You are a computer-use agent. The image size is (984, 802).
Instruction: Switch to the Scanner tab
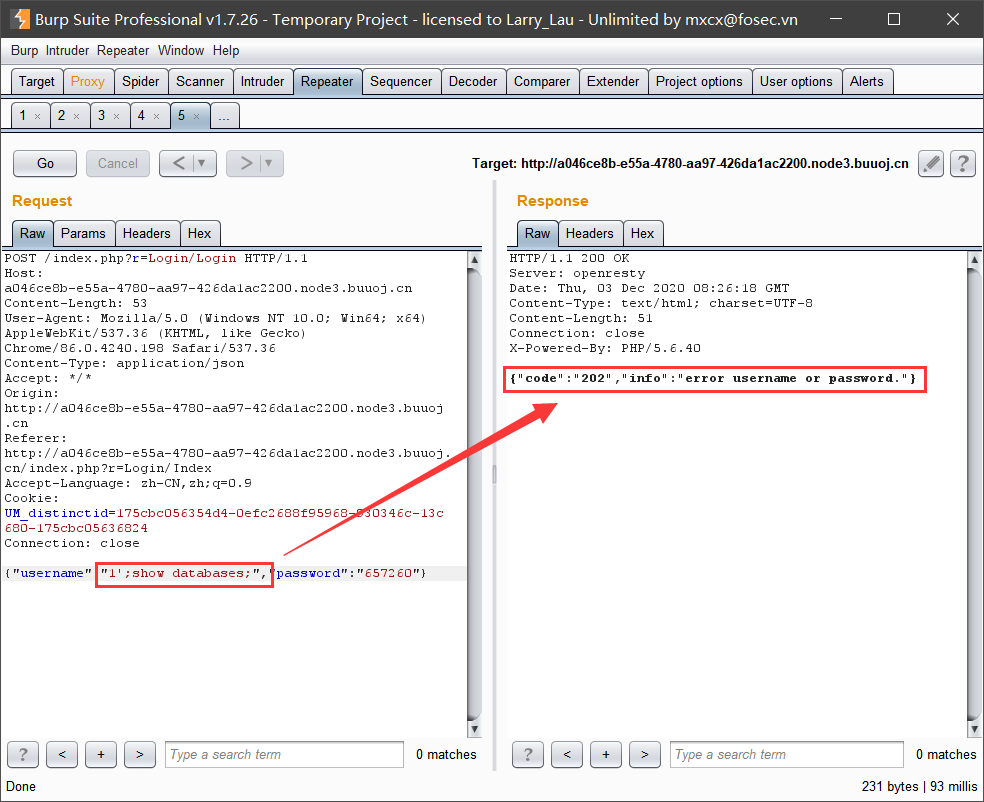200,82
